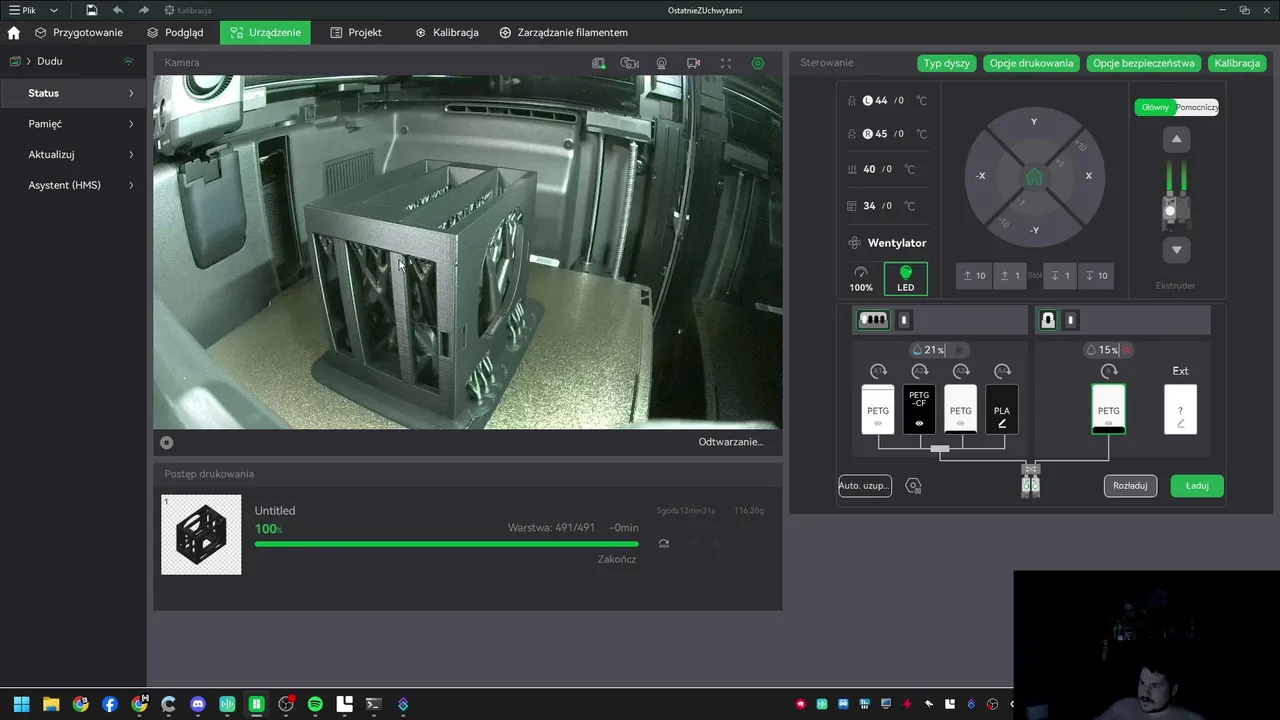Click the video recording icon above camera
The height and width of the screenshot is (720, 1280).
pyautogui.click(x=693, y=63)
